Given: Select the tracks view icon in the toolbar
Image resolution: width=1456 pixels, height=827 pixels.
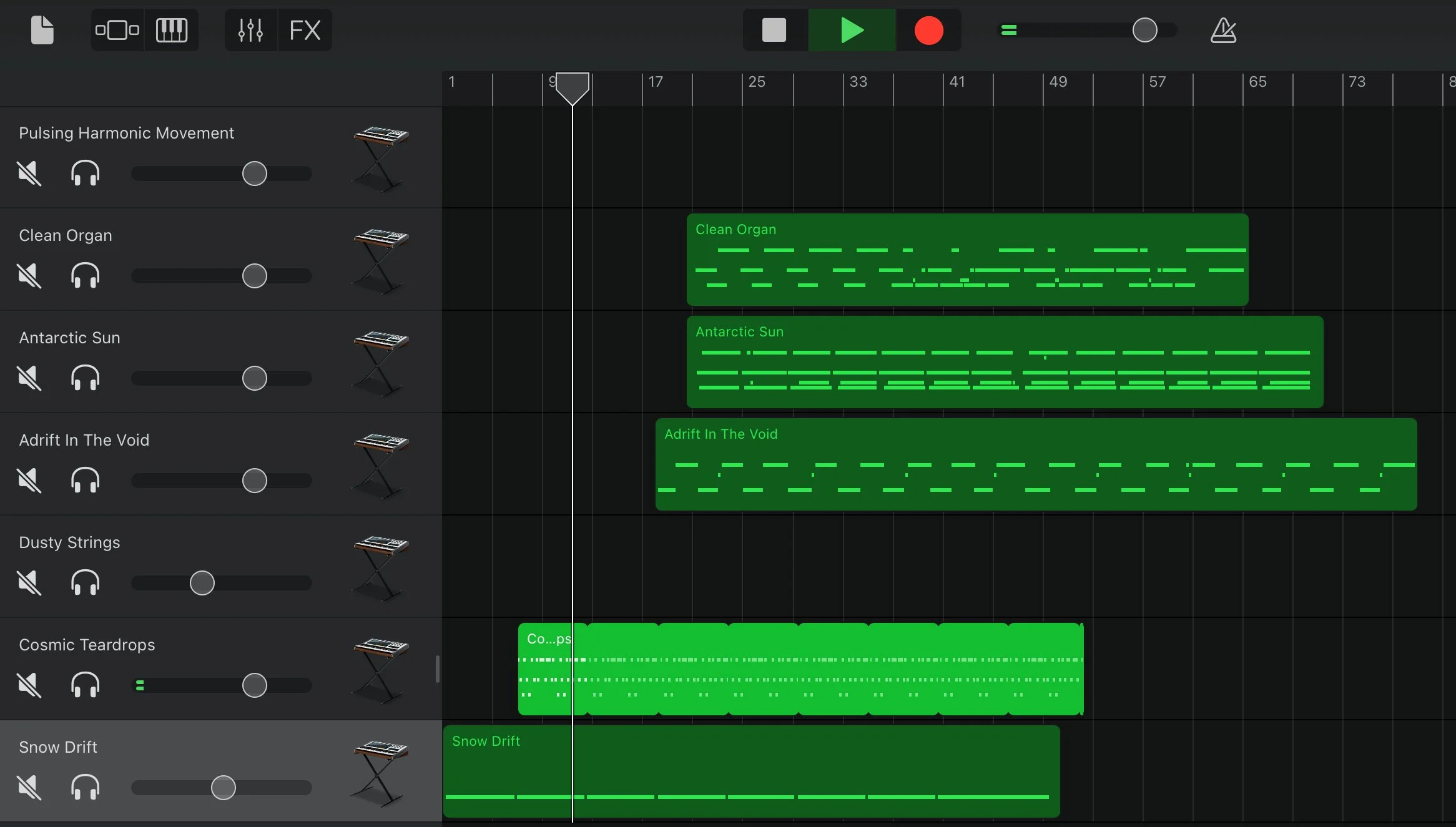Looking at the screenshot, I should 117,29.
